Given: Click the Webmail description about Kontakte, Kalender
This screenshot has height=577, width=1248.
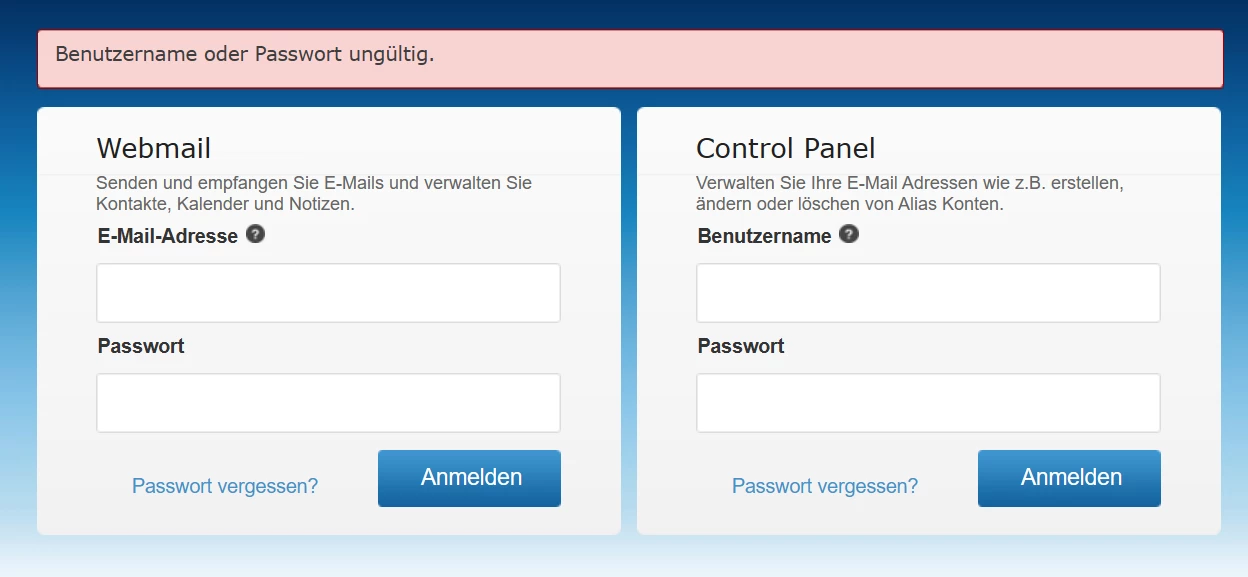Looking at the screenshot, I should point(314,194).
